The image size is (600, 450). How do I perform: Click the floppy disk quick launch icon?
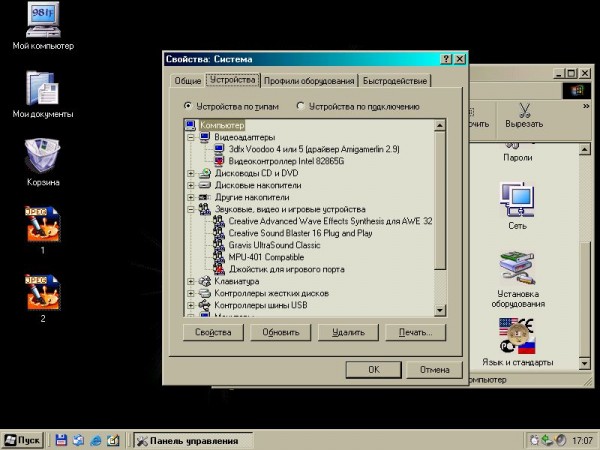pyautogui.click(x=61, y=440)
